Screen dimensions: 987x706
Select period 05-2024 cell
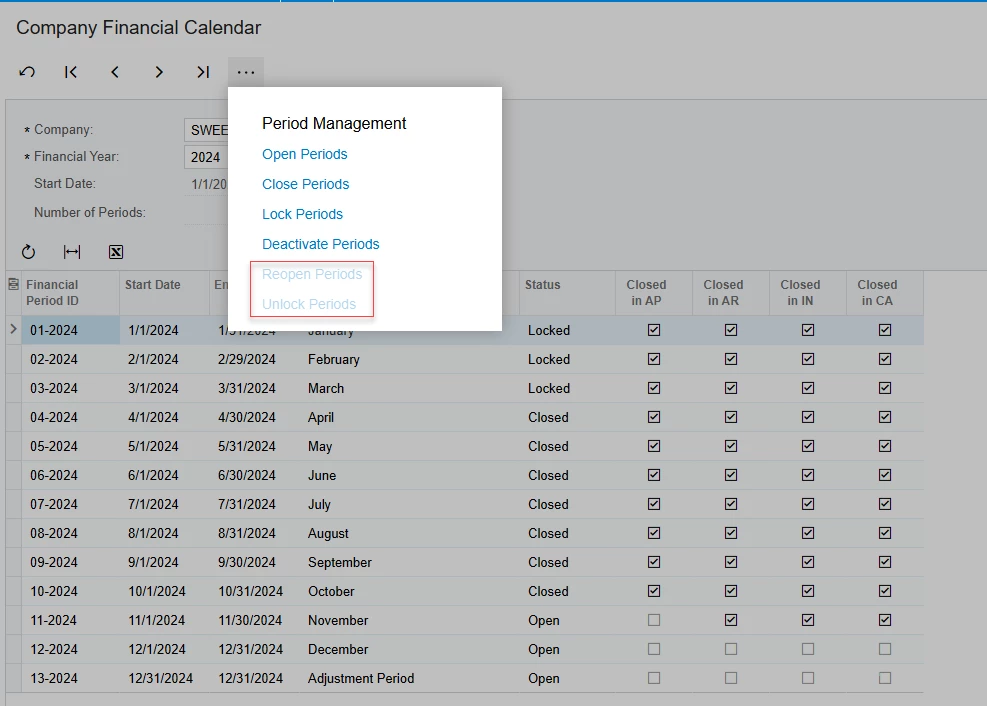70,447
